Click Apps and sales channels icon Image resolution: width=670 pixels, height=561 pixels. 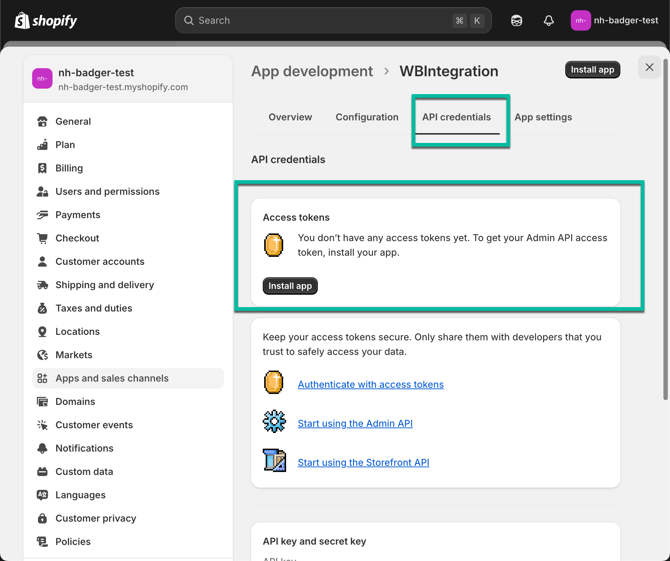pyautogui.click(x=42, y=378)
